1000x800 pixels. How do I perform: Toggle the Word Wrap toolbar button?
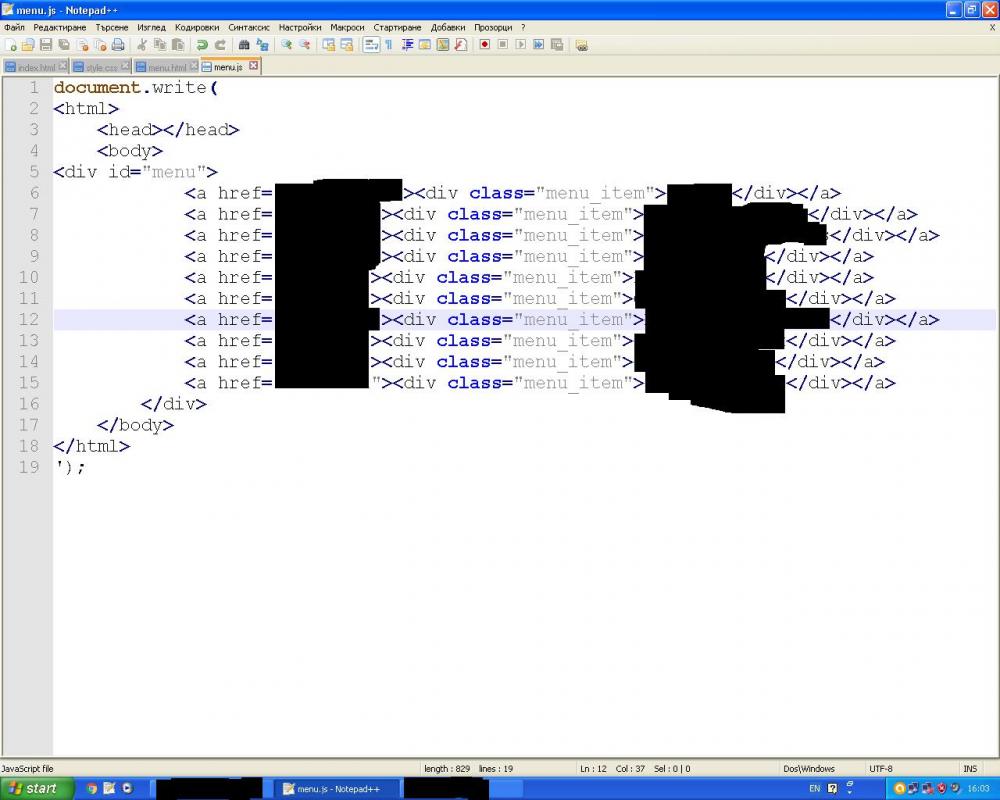coord(371,45)
